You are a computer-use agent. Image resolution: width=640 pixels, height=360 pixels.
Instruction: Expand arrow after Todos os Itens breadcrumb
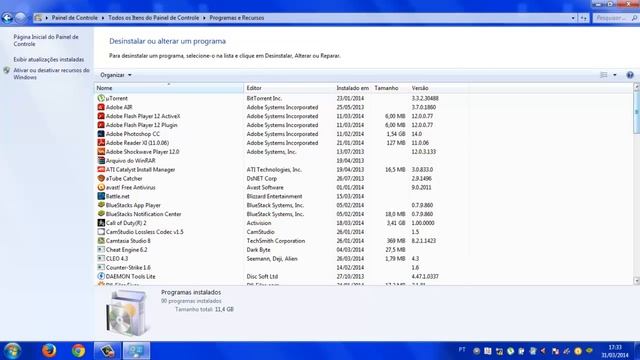[x=204, y=18]
